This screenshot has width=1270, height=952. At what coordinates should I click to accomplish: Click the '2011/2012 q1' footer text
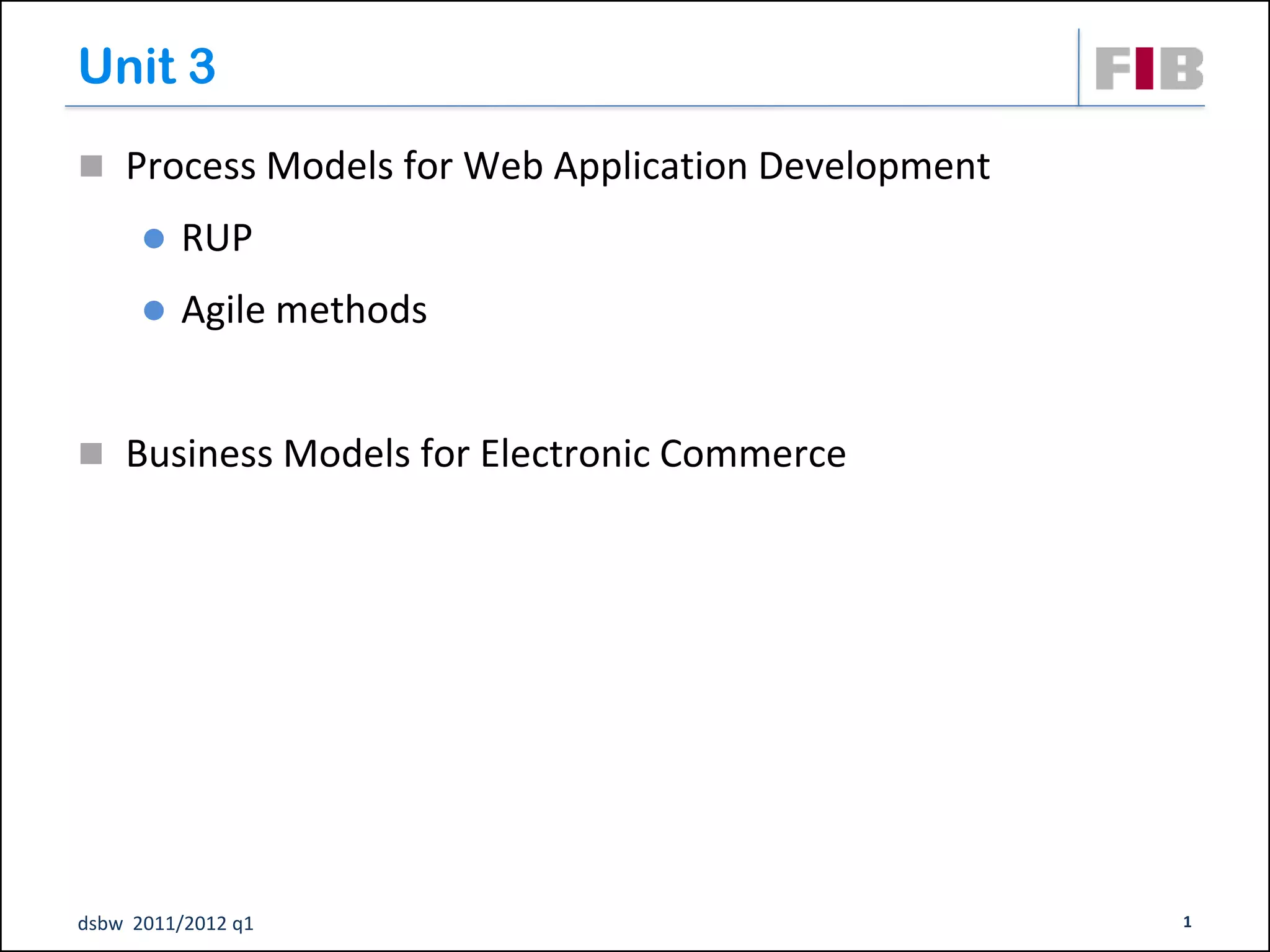pyautogui.click(x=193, y=923)
